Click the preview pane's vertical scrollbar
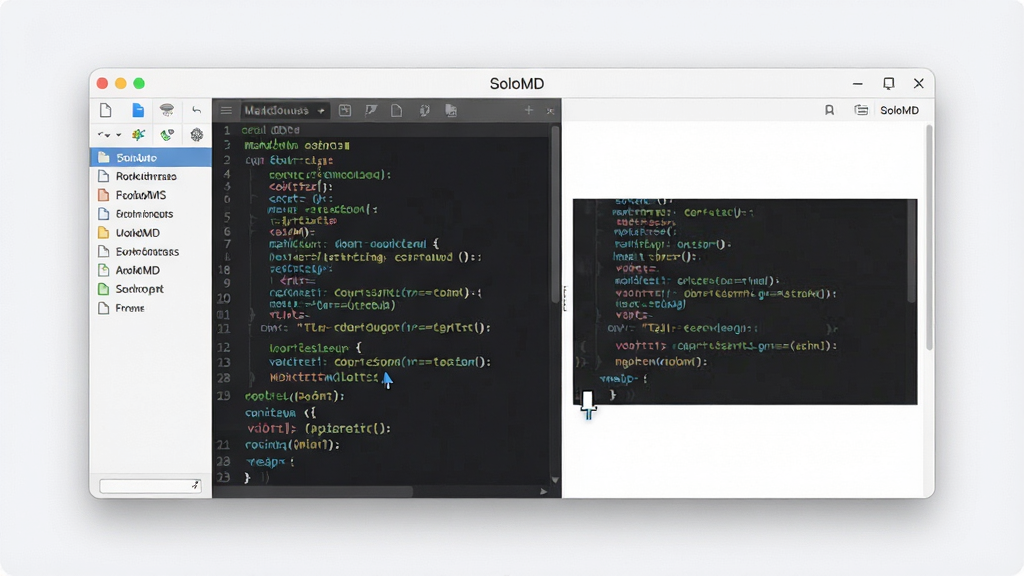Viewport: 1024px width, 576px height. point(929,237)
